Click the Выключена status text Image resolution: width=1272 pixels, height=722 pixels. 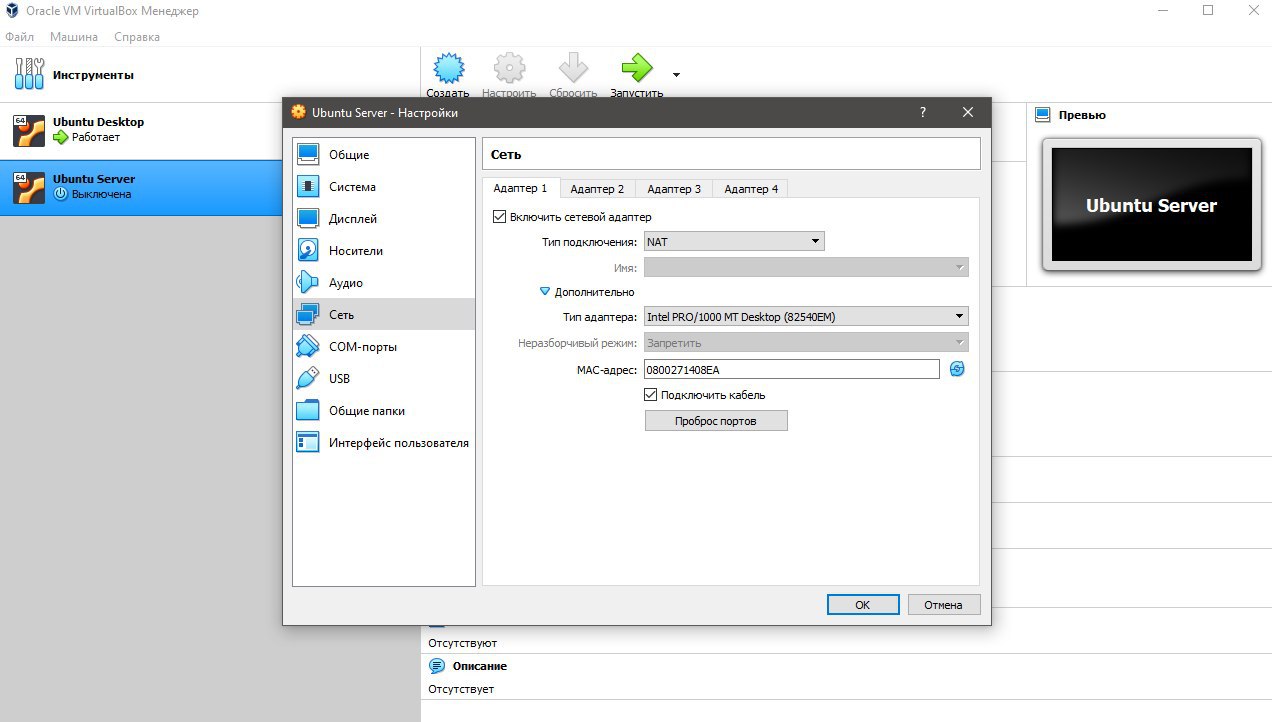[101, 194]
